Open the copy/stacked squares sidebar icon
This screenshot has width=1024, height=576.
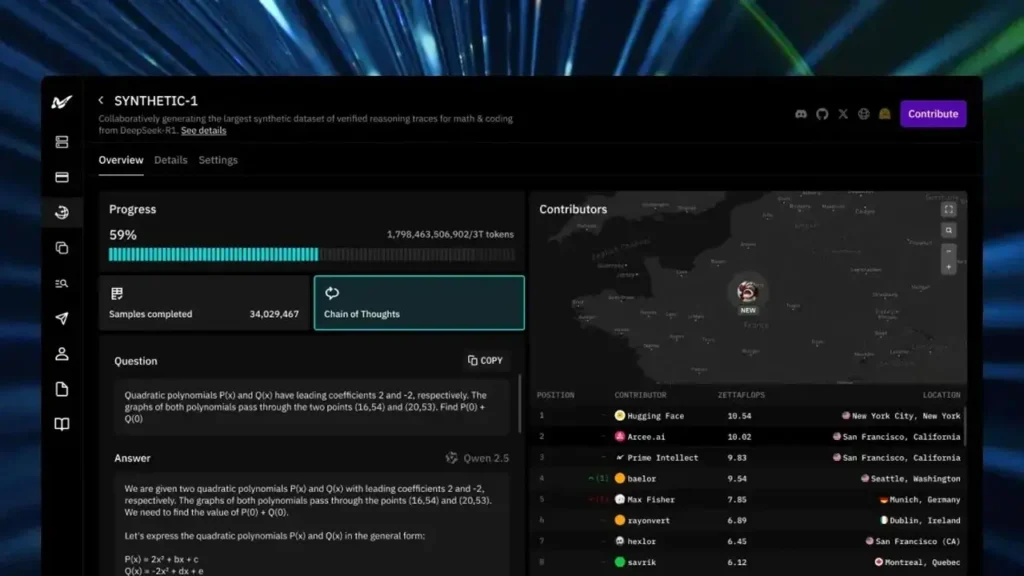61,248
